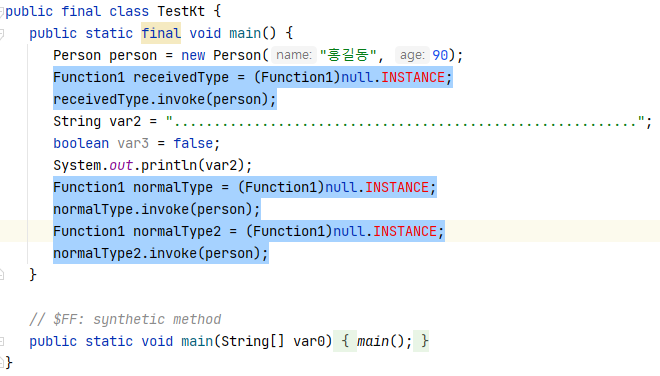
Task: Click the dotted string literal of var2
Action: (x=405, y=122)
